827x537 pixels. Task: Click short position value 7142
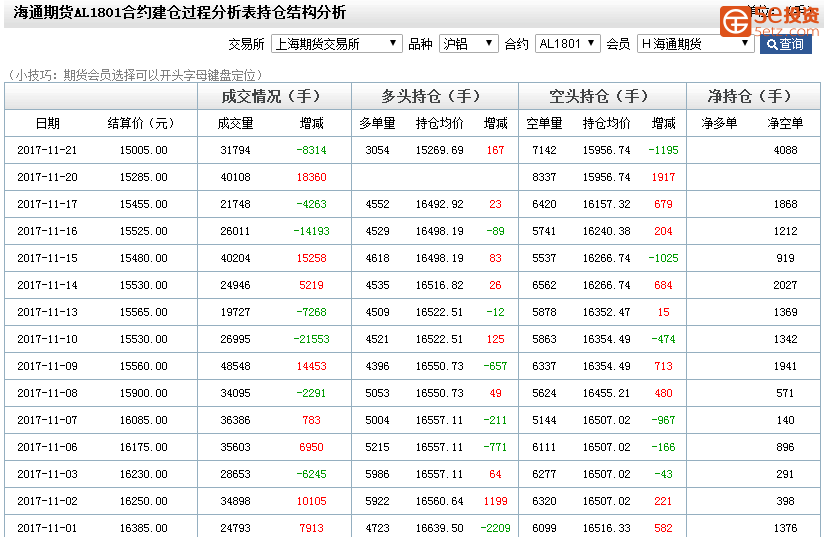coord(544,150)
